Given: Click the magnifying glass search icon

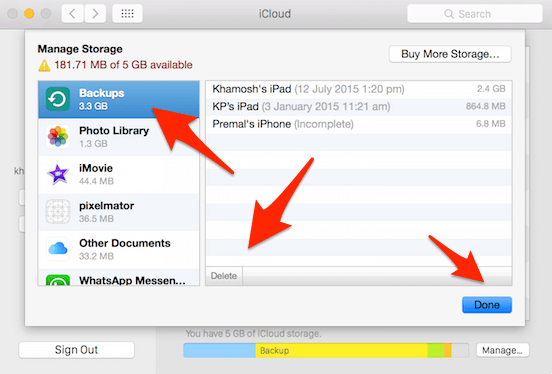Looking at the screenshot, I should [x=449, y=14].
